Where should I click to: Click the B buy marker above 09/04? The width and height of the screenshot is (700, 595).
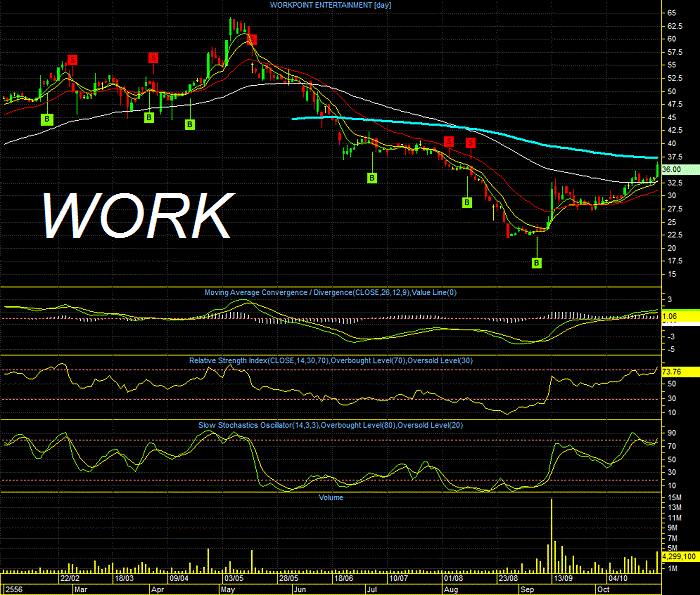(x=190, y=124)
